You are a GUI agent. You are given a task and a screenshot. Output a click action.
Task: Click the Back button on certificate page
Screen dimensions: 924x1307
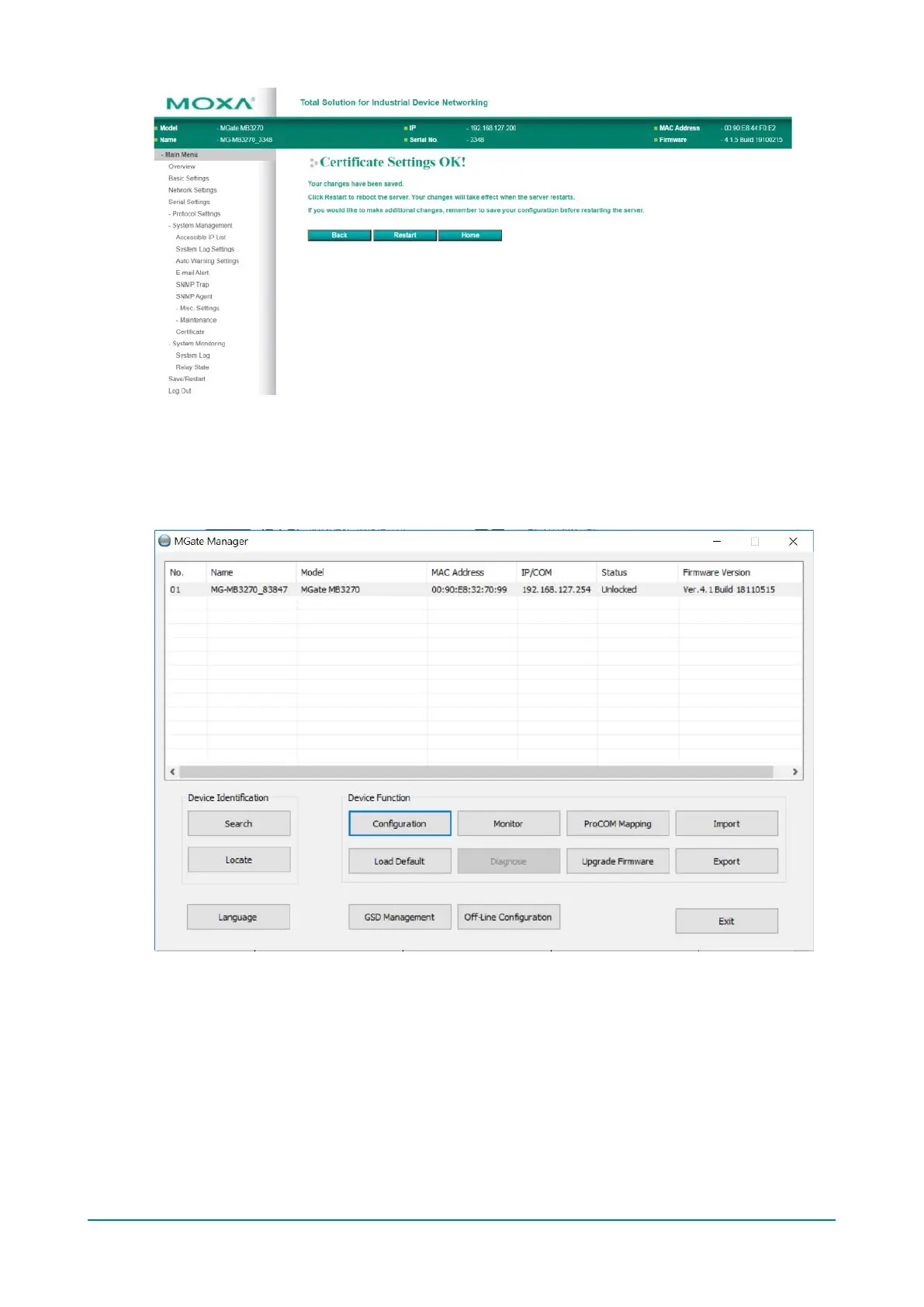[339, 235]
